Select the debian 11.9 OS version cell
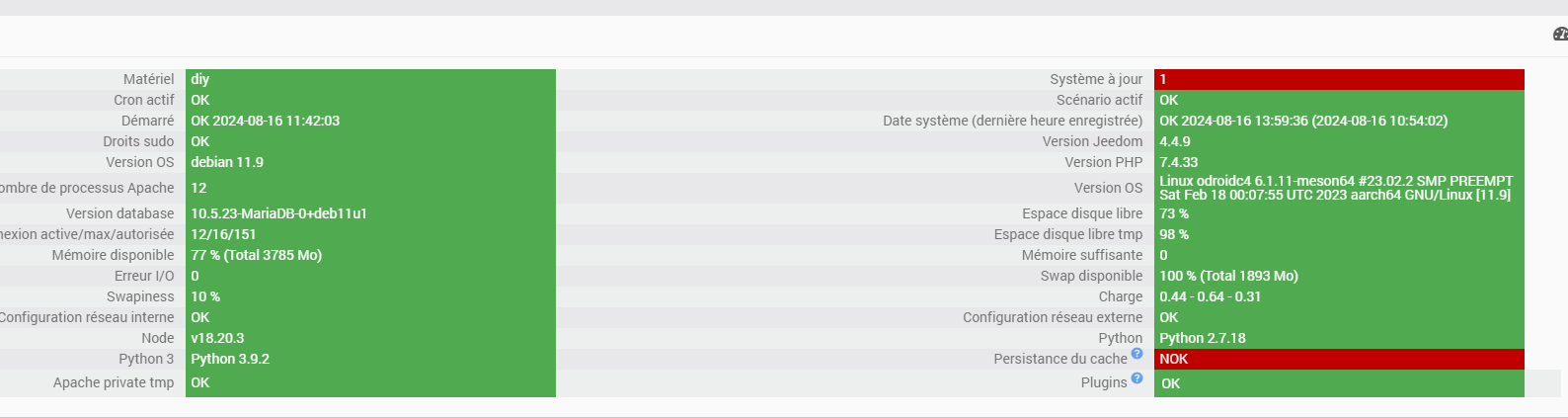Screen dimensions: 1568x418 pyautogui.click(x=227, y=162)
